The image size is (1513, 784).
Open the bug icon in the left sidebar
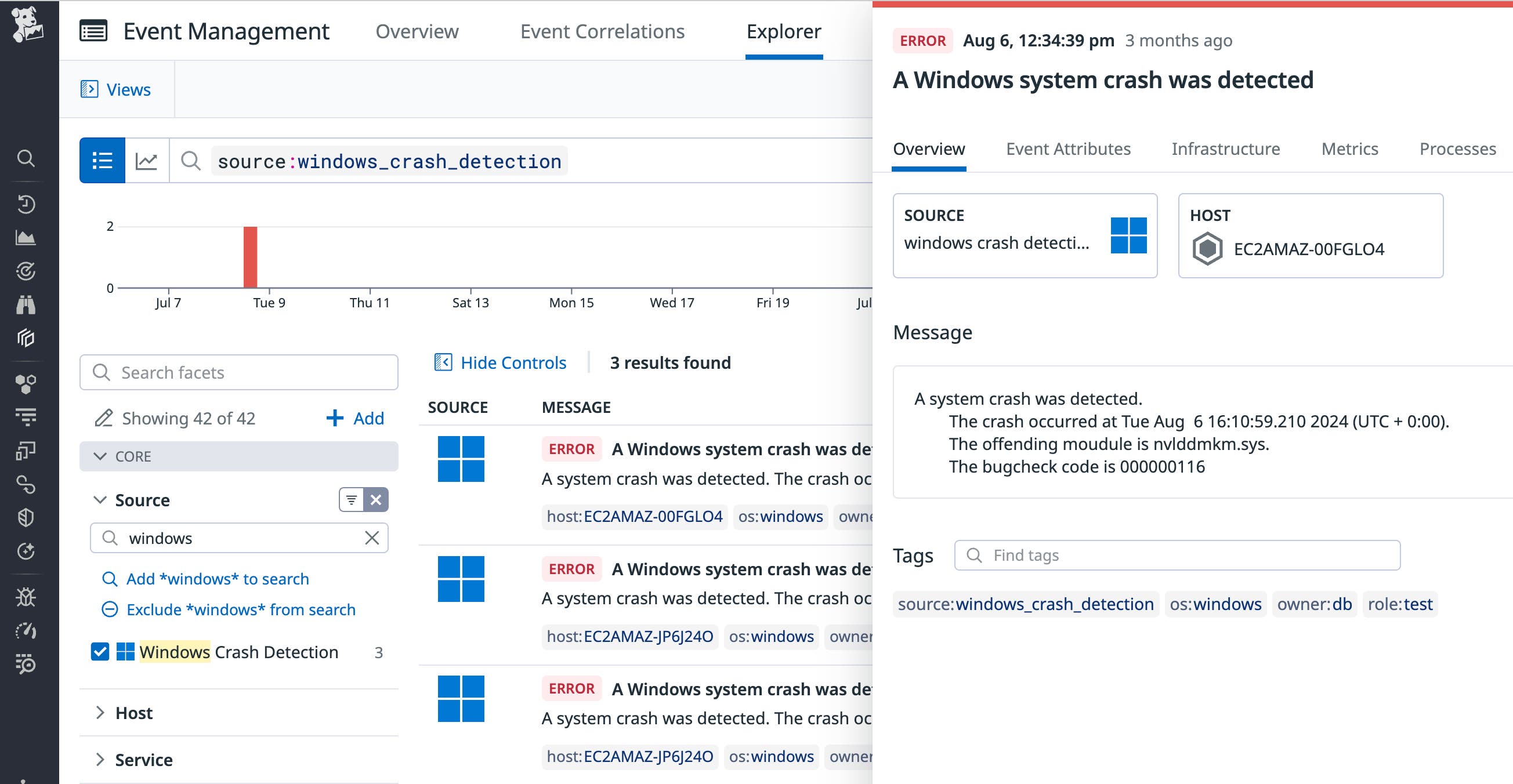tap(27, 598)
